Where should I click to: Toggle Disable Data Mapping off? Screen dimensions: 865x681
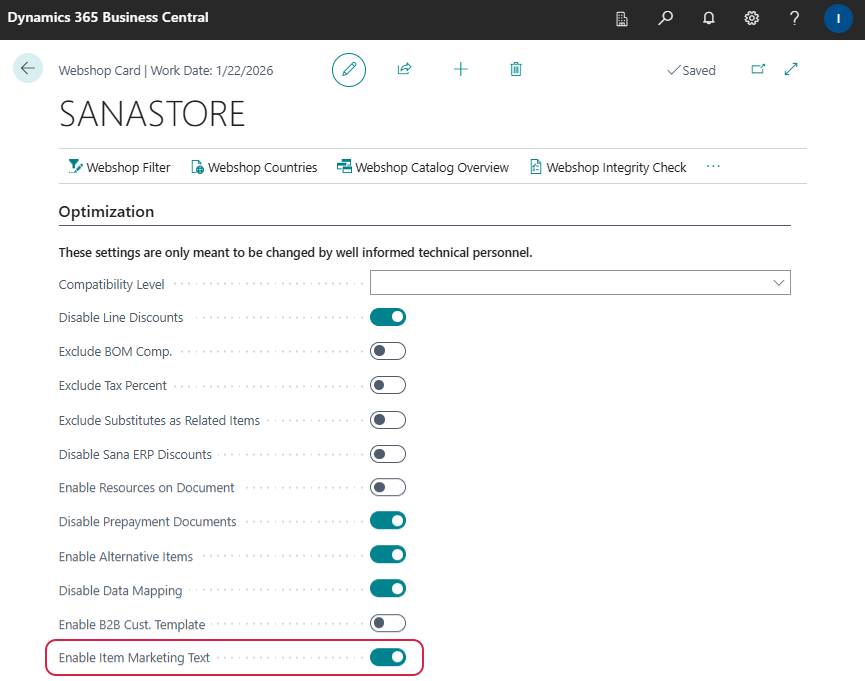pyautogui.click(x=388, y=589)
